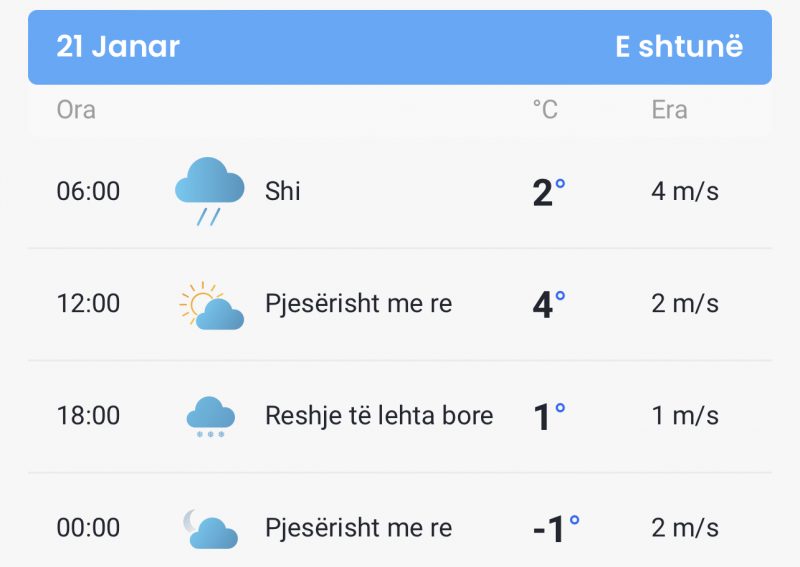The height and width of the screenshot is (567, 800).
Task: Tap the E shtunë day label
Action: coord(679,46)
